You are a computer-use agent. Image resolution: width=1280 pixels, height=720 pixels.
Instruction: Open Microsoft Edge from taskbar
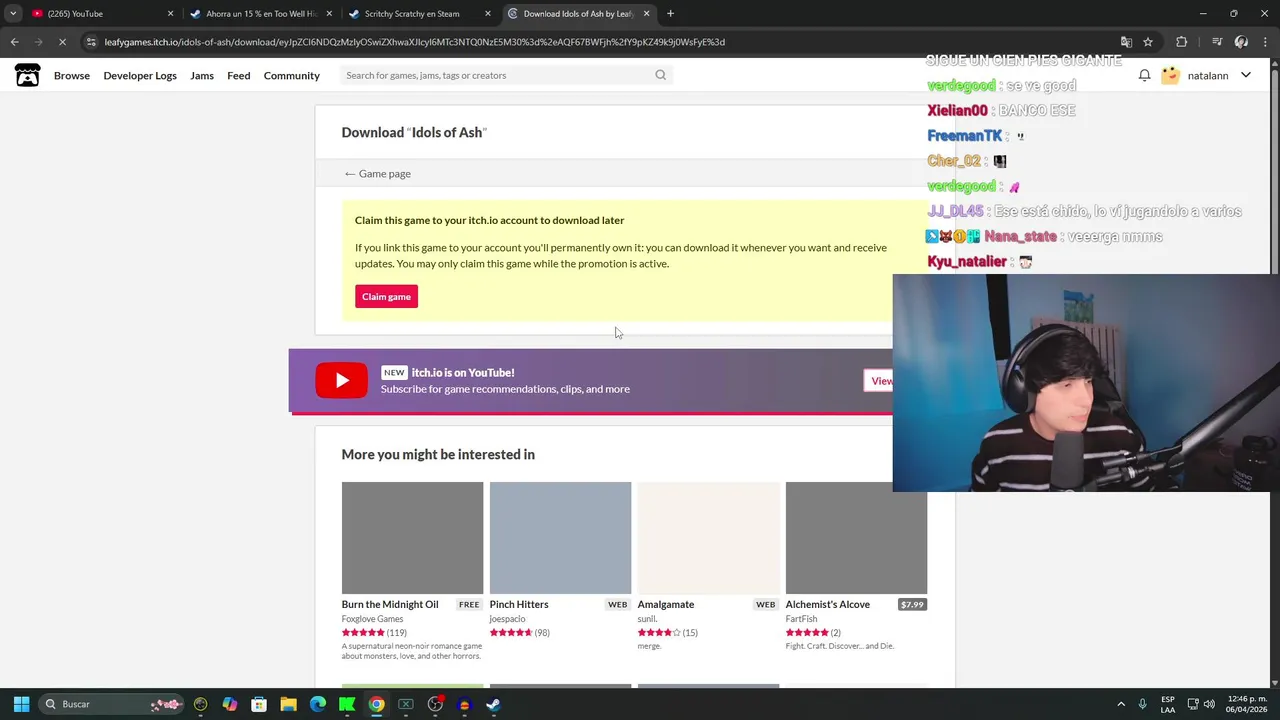pyautogui.click(x=318, y=704)
